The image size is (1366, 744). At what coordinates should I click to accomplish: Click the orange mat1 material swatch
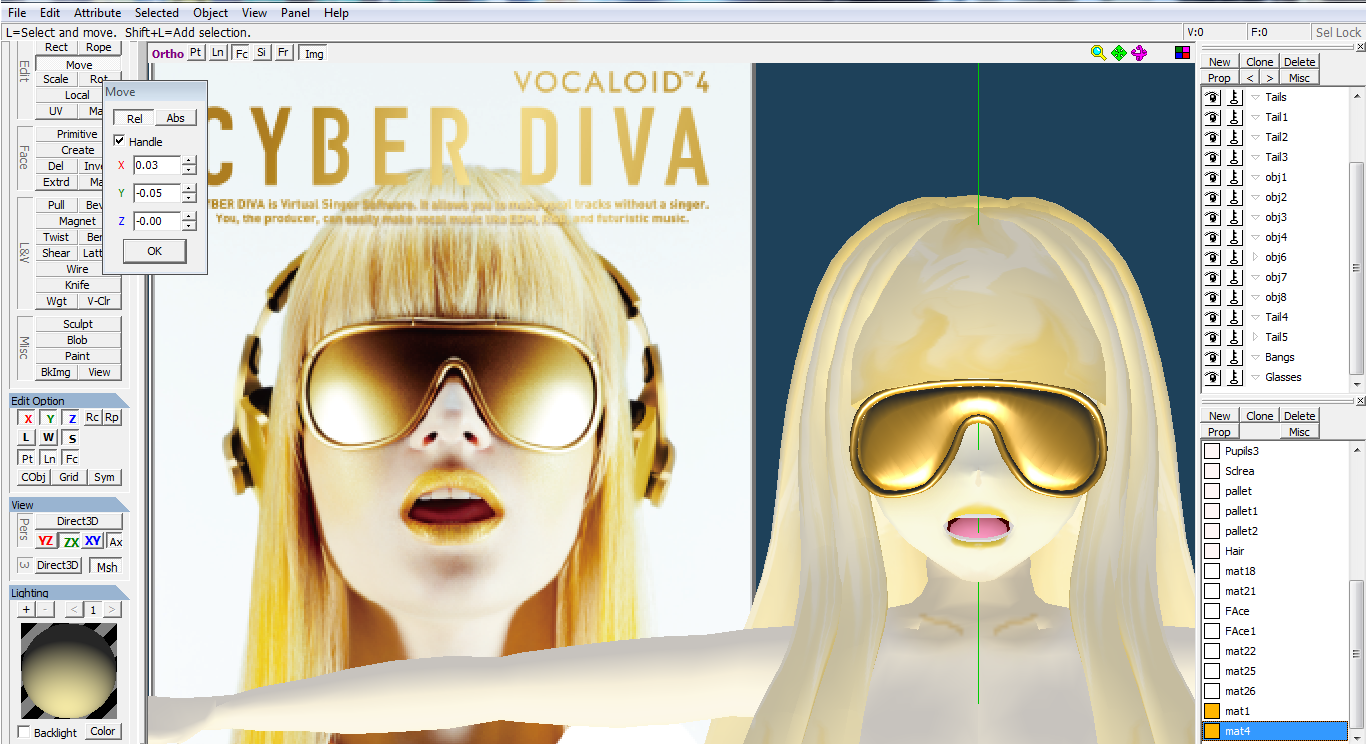pyautogui.click(x=1211, y=711)
